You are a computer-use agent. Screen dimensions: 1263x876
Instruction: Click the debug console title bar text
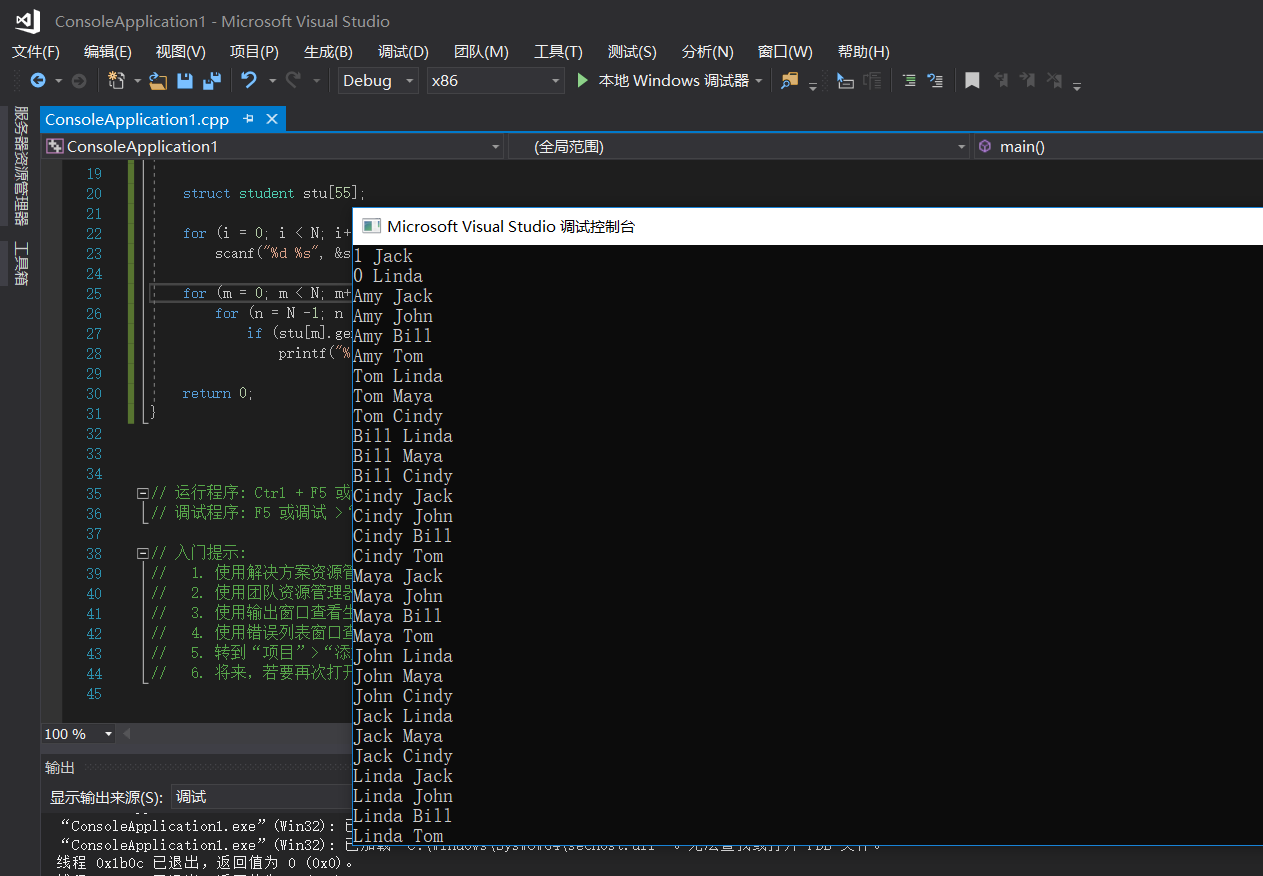click(x=511, y=227)
